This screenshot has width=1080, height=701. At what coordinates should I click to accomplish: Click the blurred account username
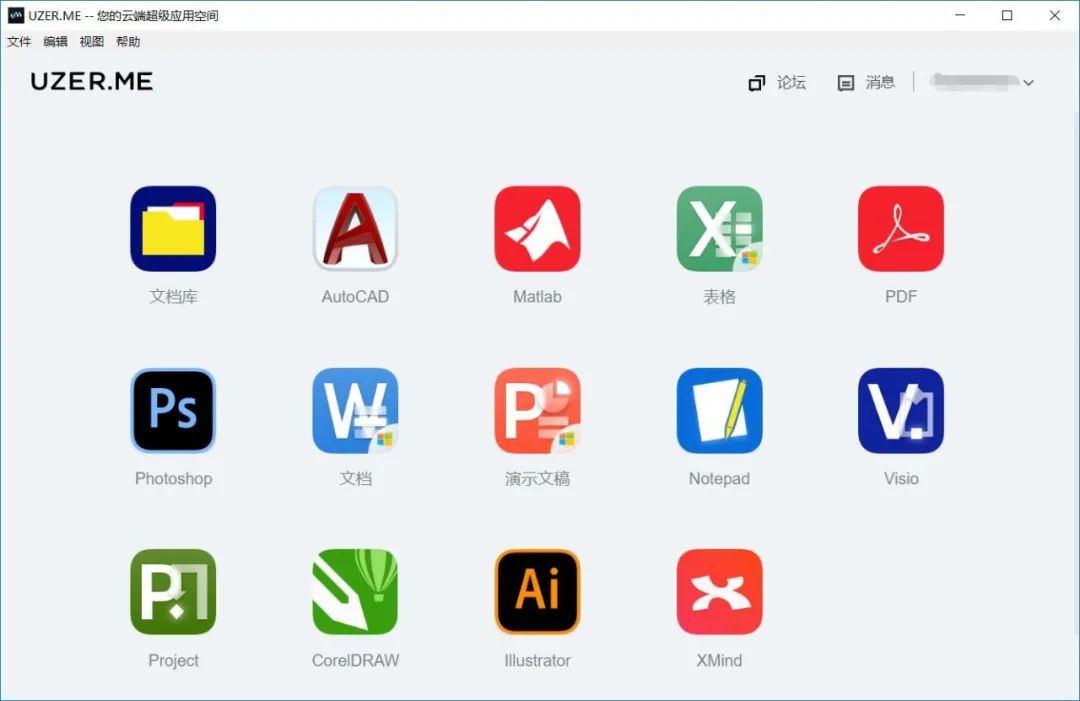(x=975, y=82)
